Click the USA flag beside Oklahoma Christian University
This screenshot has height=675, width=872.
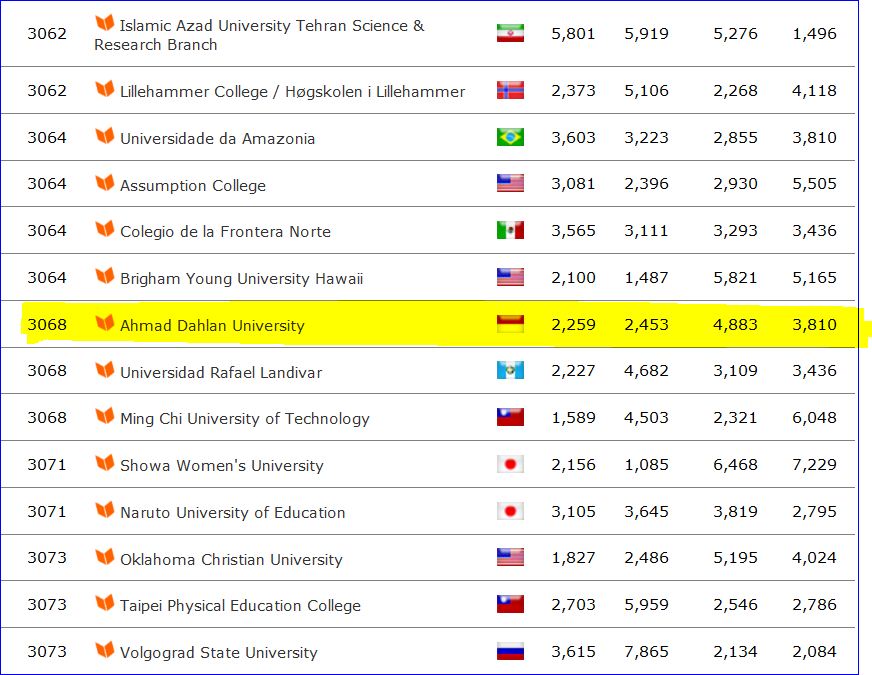[x=510, y=557]
